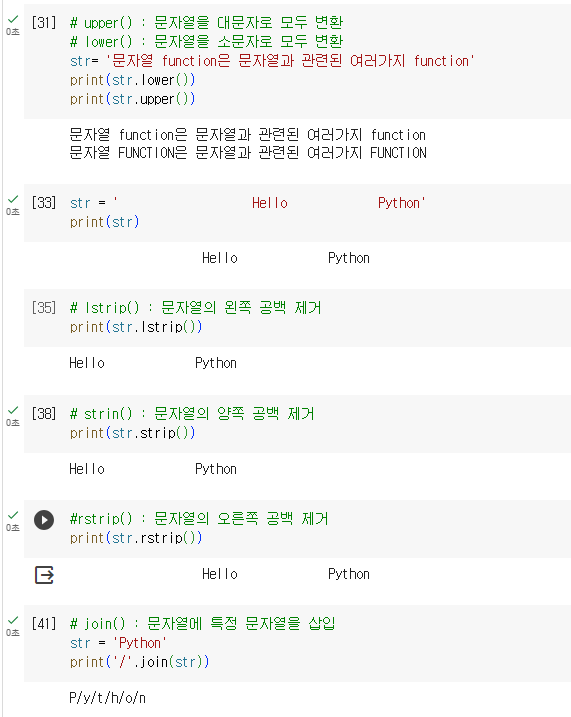This screenshot has width=571, height=717.
Task: Click the print('/'.join(str)) code line
Action: [x=139, y=662]
